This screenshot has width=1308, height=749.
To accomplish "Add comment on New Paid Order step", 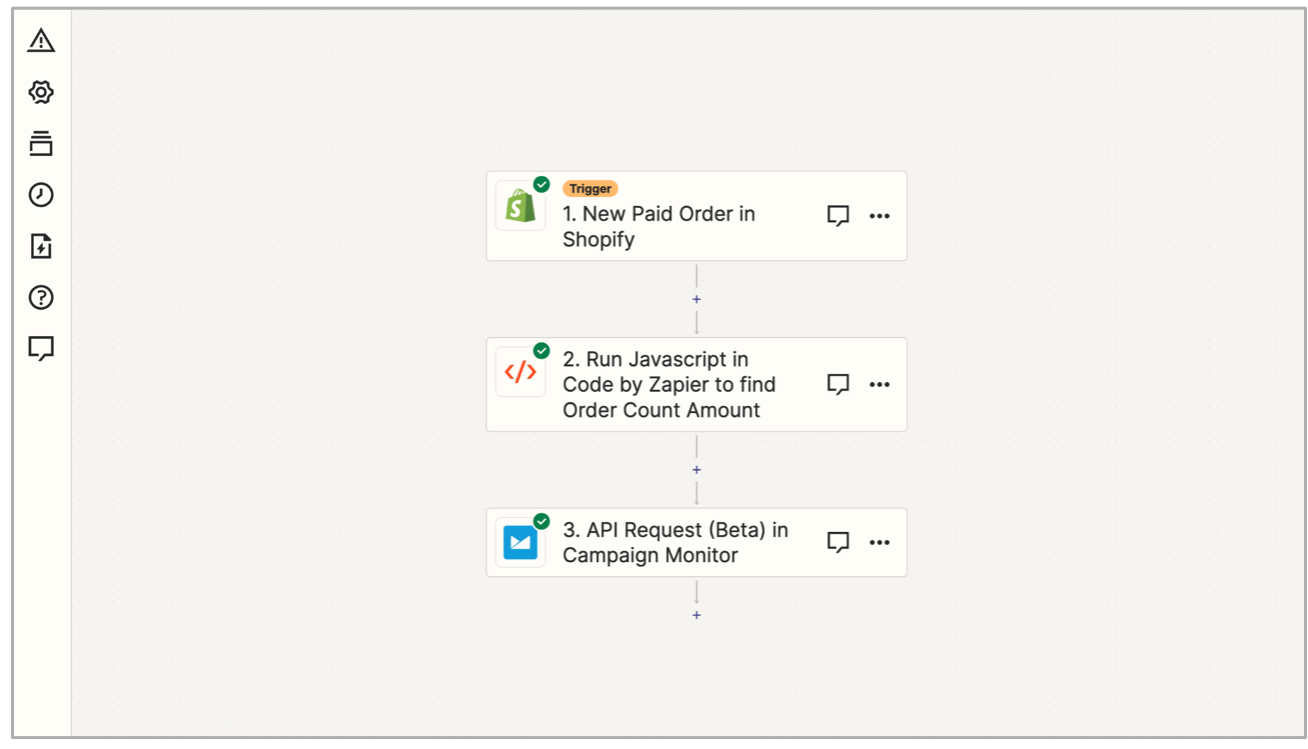I will click(838, 216).
